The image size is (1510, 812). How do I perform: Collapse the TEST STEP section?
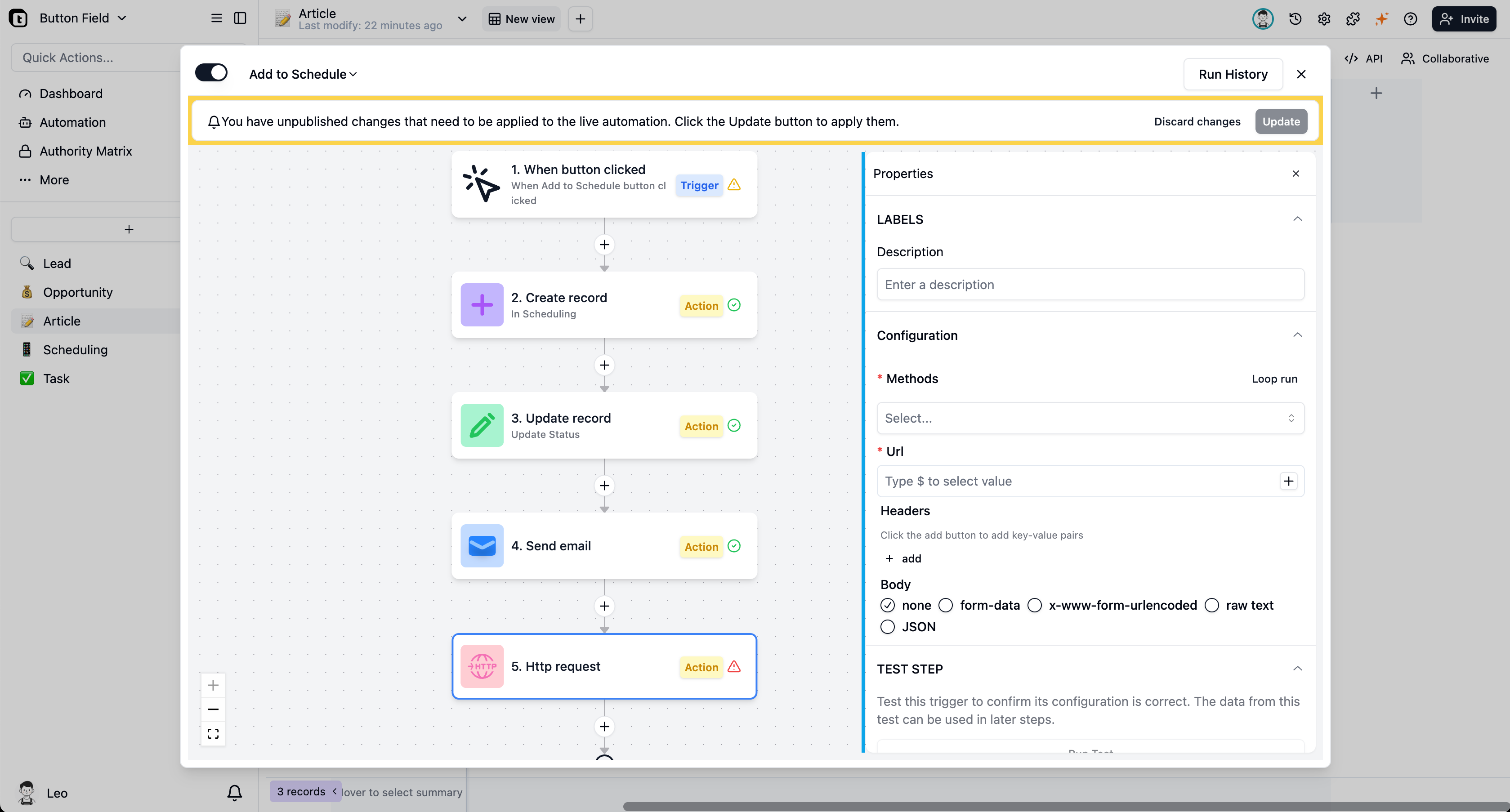1297,669
